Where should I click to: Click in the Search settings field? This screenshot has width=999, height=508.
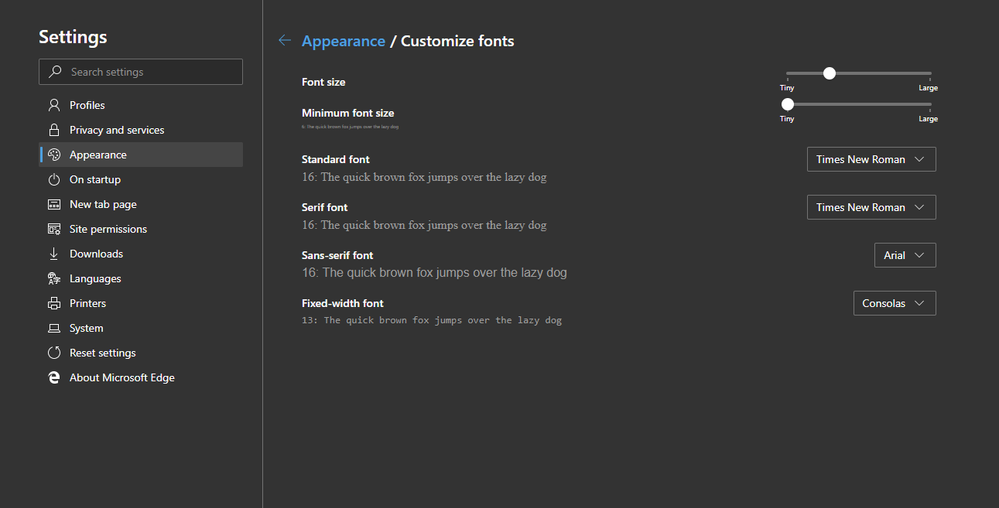pyautogui.click(x=141, y=71)
